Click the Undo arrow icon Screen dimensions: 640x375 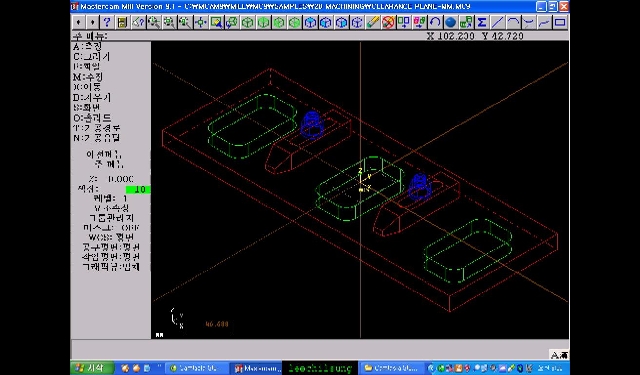pos(435,22)
